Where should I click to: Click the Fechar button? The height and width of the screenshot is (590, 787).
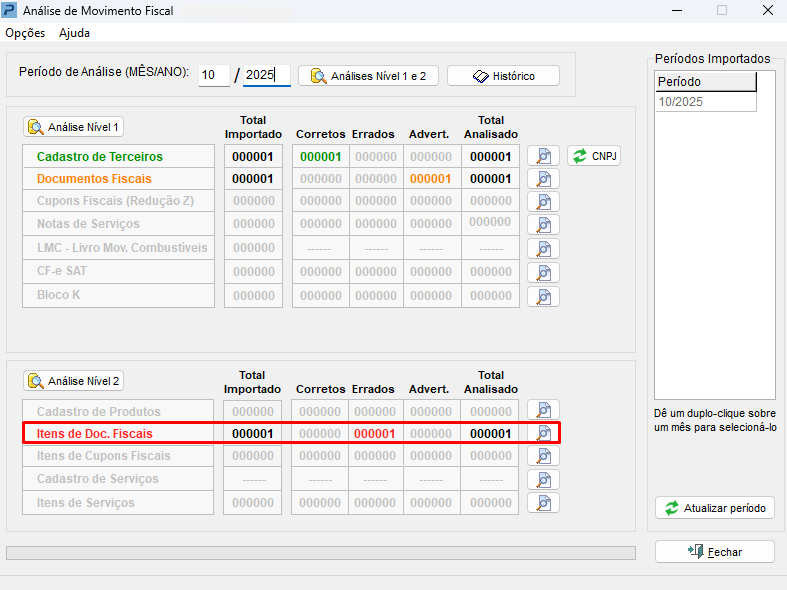714,552
